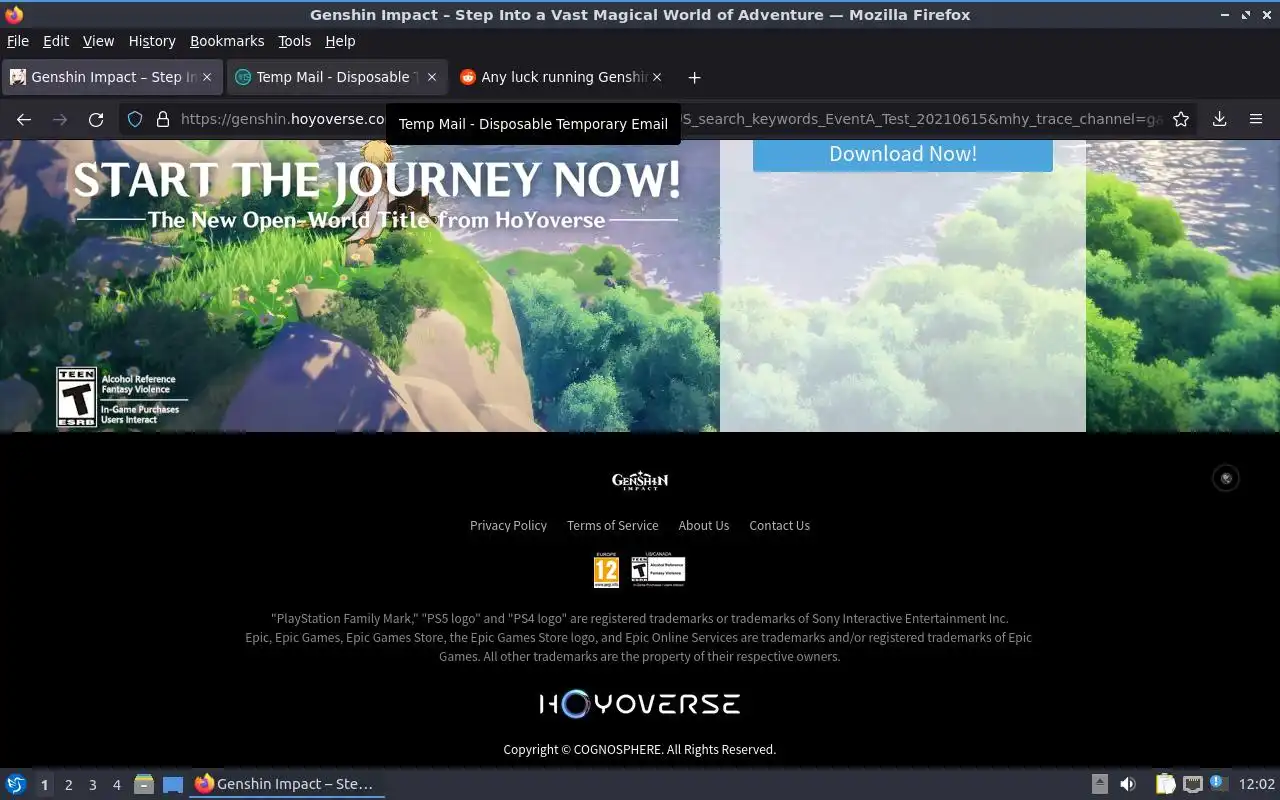Open the system start menu icon in the taskbar
The image size is (1280, 800).
[x=16, y=784]
